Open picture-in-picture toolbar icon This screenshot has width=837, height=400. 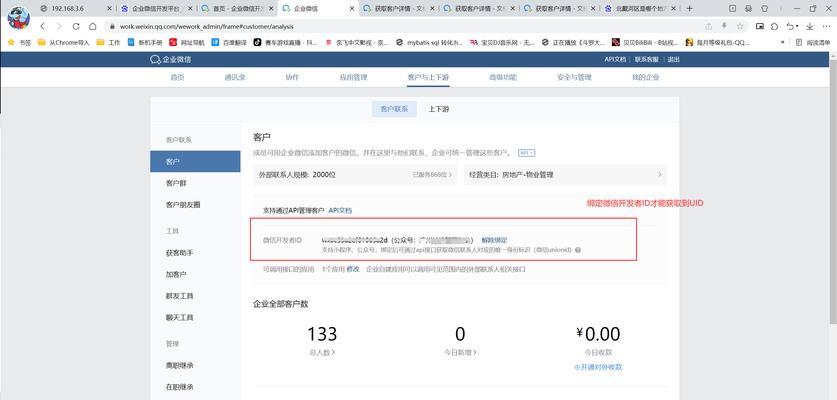[x=760, y=26]
